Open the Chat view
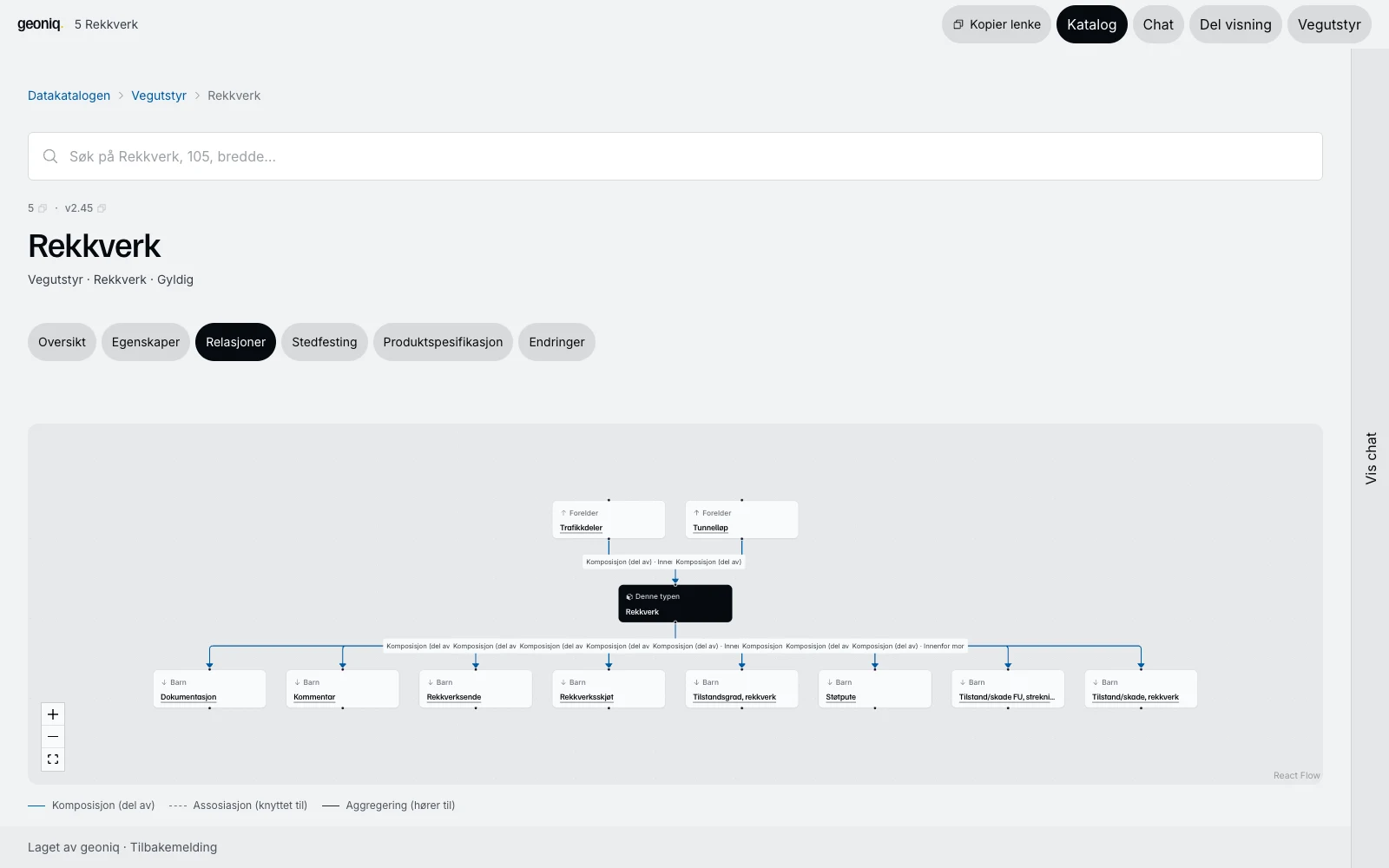 (x=1158, y=24)
